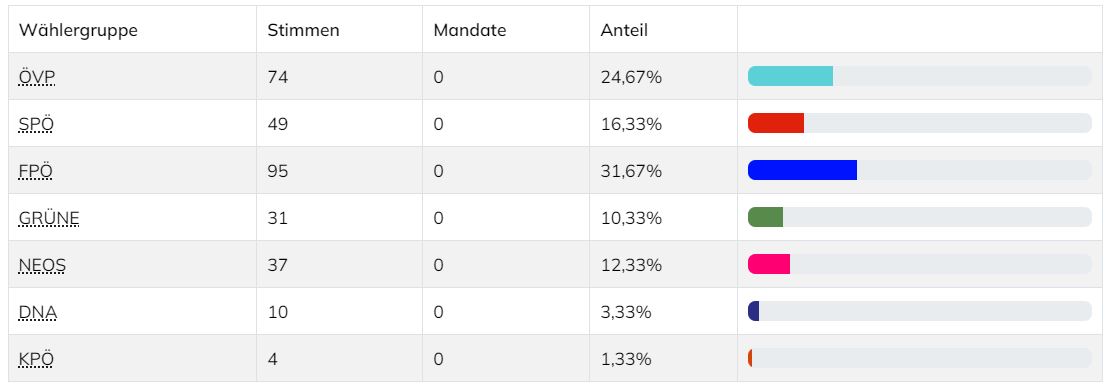Click the 24,67% share value for ÖVP
Screen dimensions: 1111x390
pos(631,77)
